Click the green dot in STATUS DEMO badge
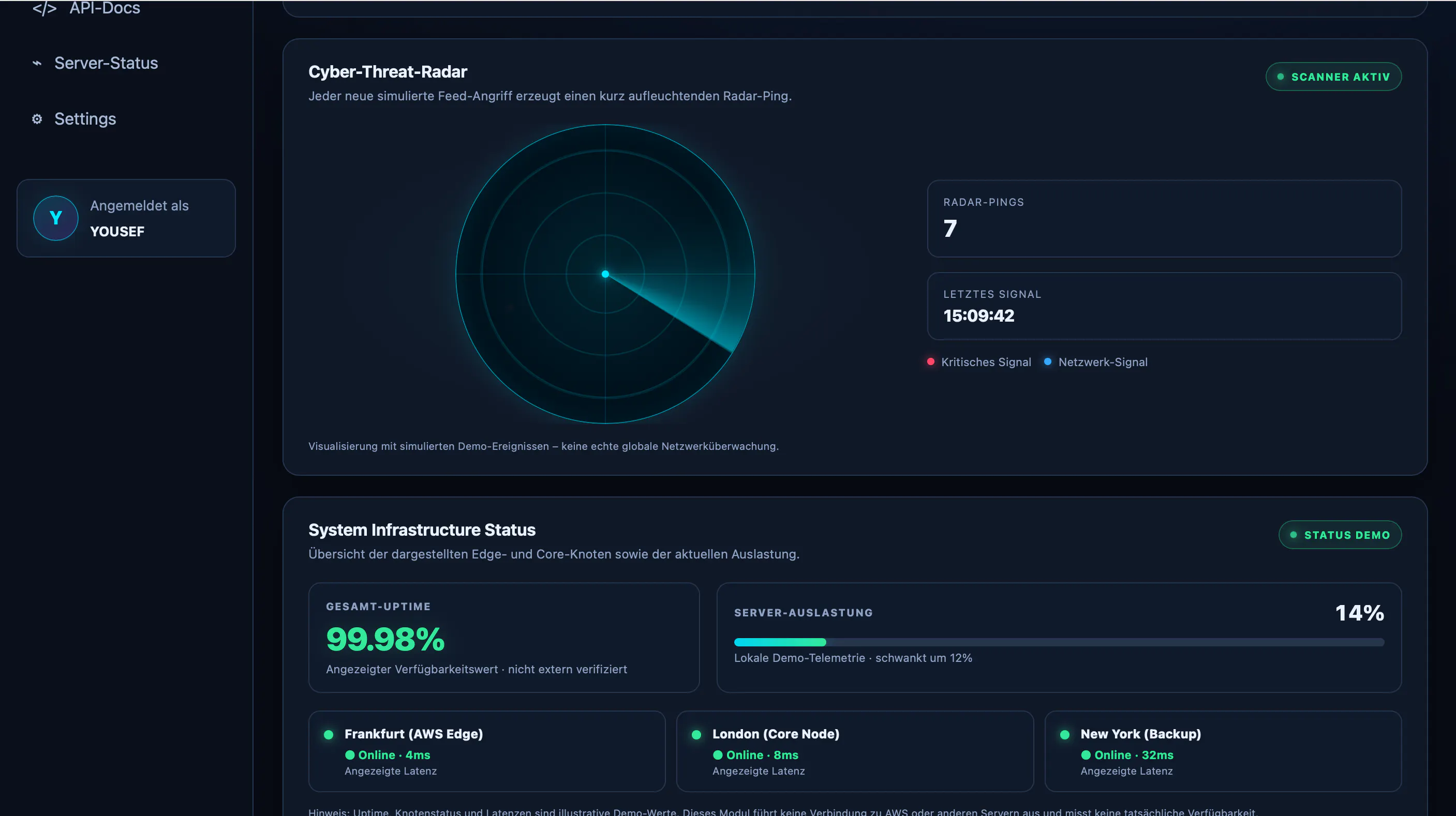The height and width of the screenshot is (816, 1456). [1293, 535]
